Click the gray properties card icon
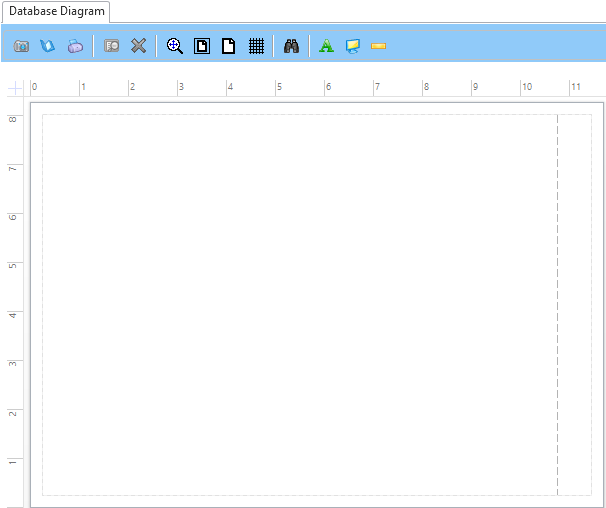Image resolution: width=606 pixels, height=508 pixels. coord(112,46)
